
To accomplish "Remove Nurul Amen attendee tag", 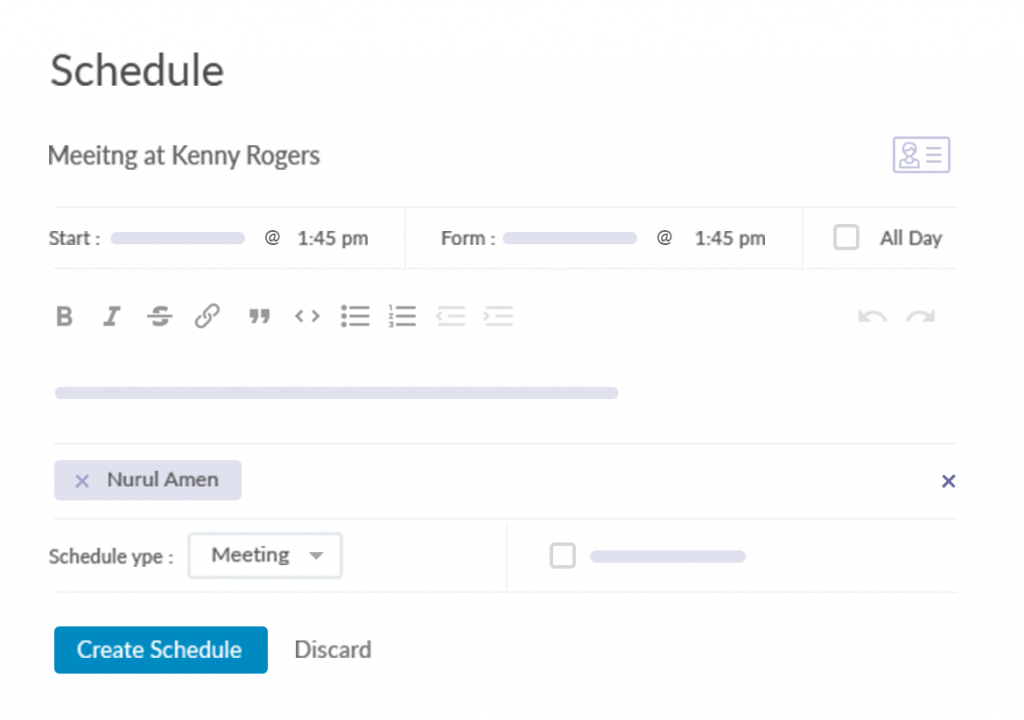I will (x=83, y=481).
